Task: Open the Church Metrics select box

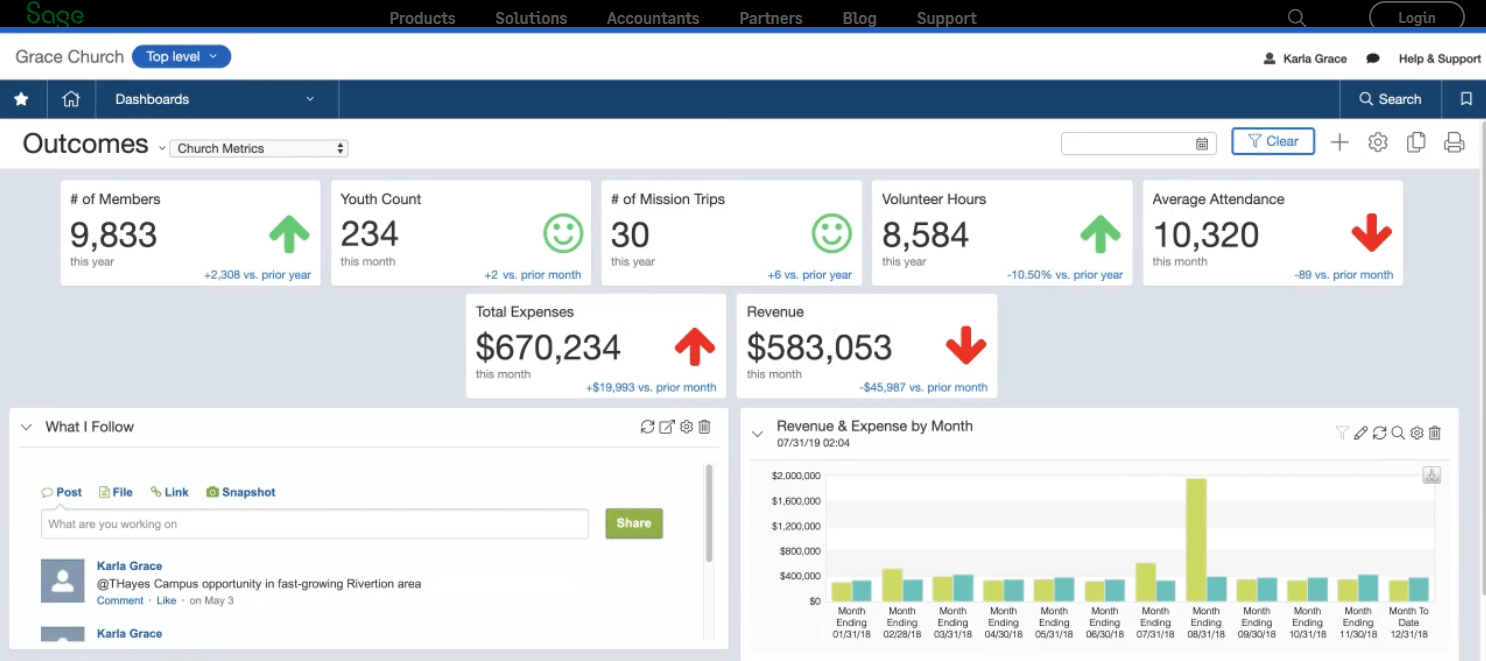Action: coord(259,148)
